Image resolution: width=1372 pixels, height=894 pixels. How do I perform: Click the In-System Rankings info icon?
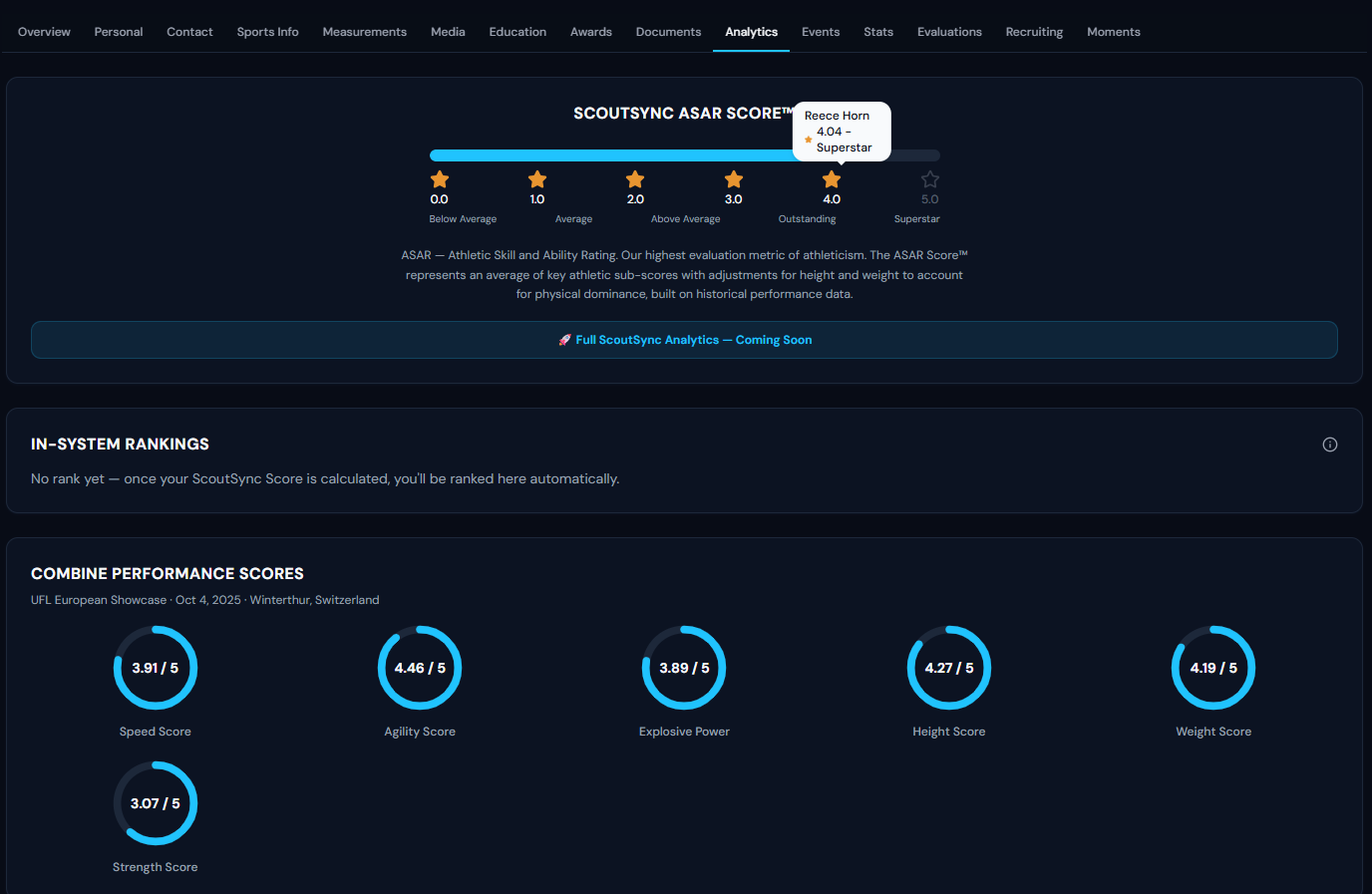pyautogui.click(x=1330, y=445)
